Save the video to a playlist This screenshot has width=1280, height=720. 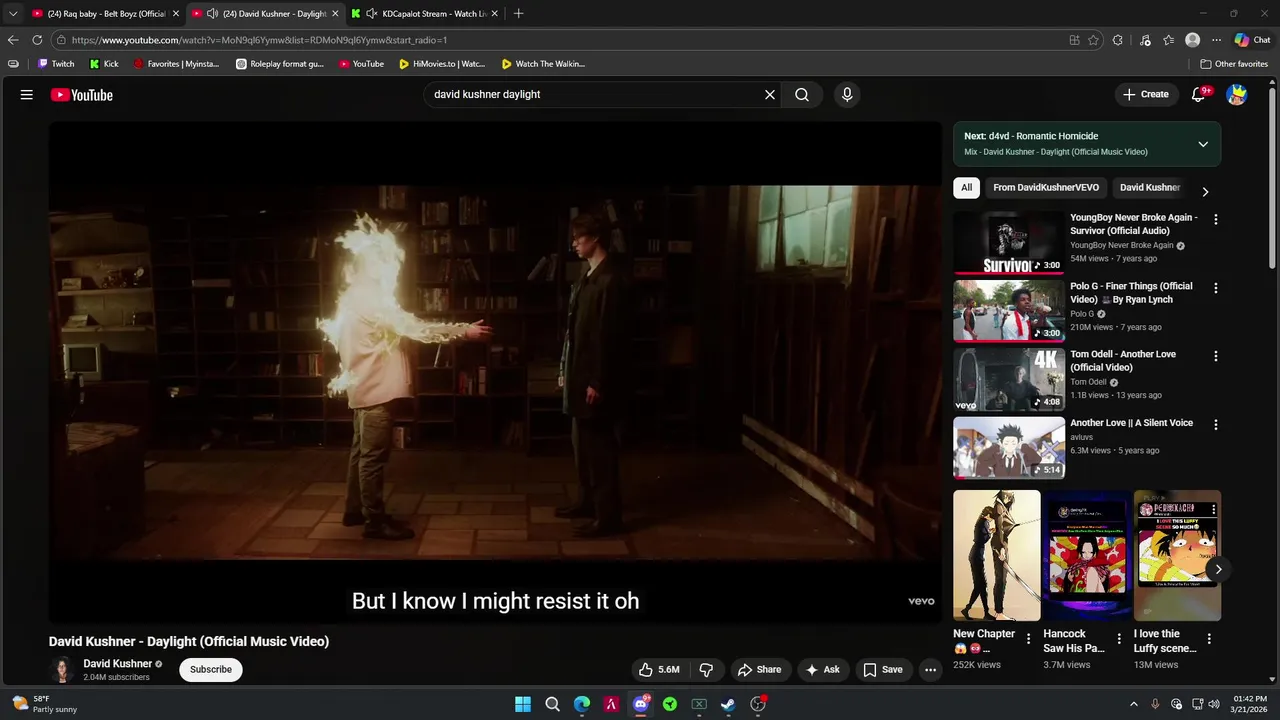tap(883, 670)
